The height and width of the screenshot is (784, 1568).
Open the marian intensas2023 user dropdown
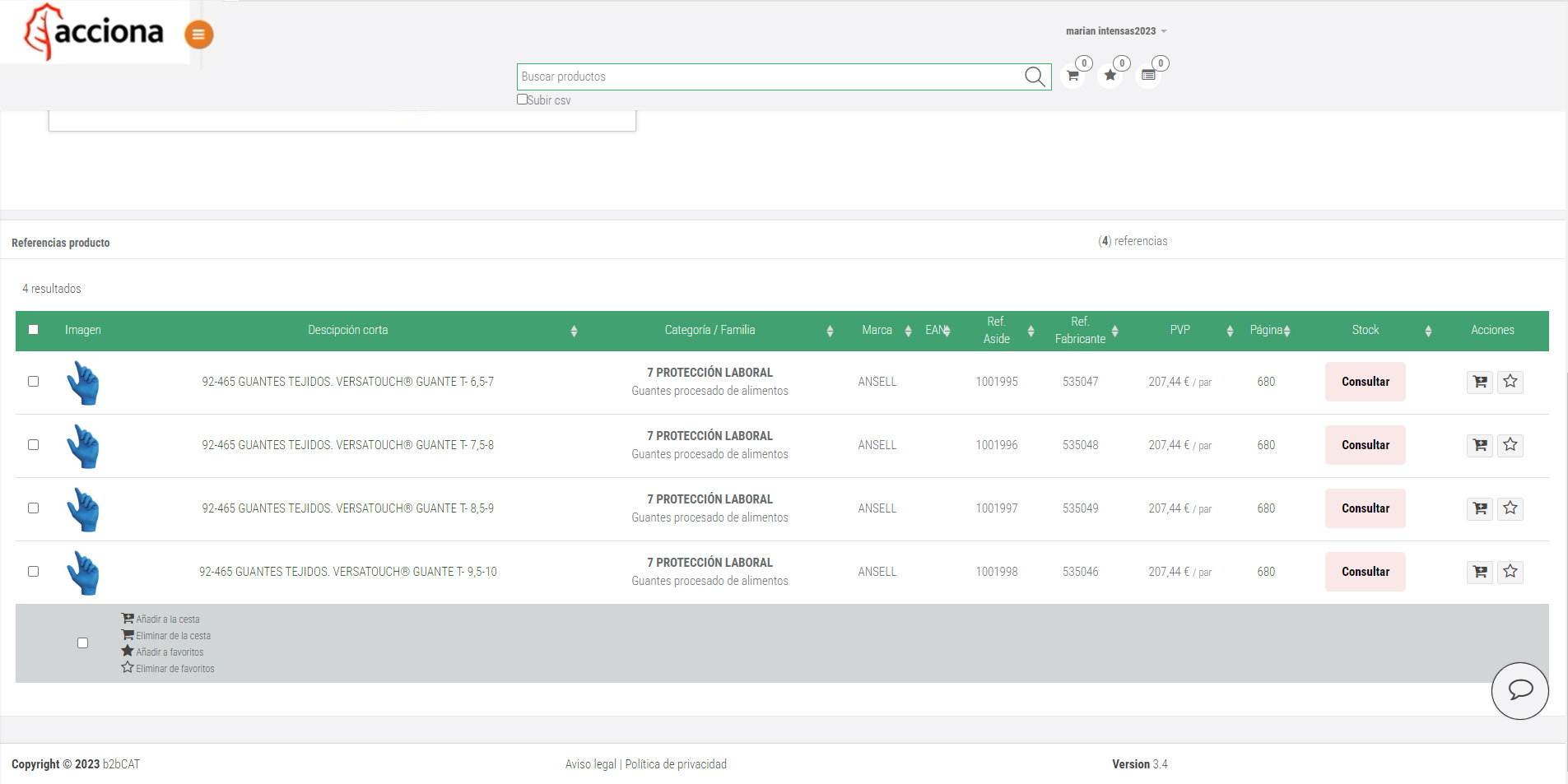point(1115,31)
